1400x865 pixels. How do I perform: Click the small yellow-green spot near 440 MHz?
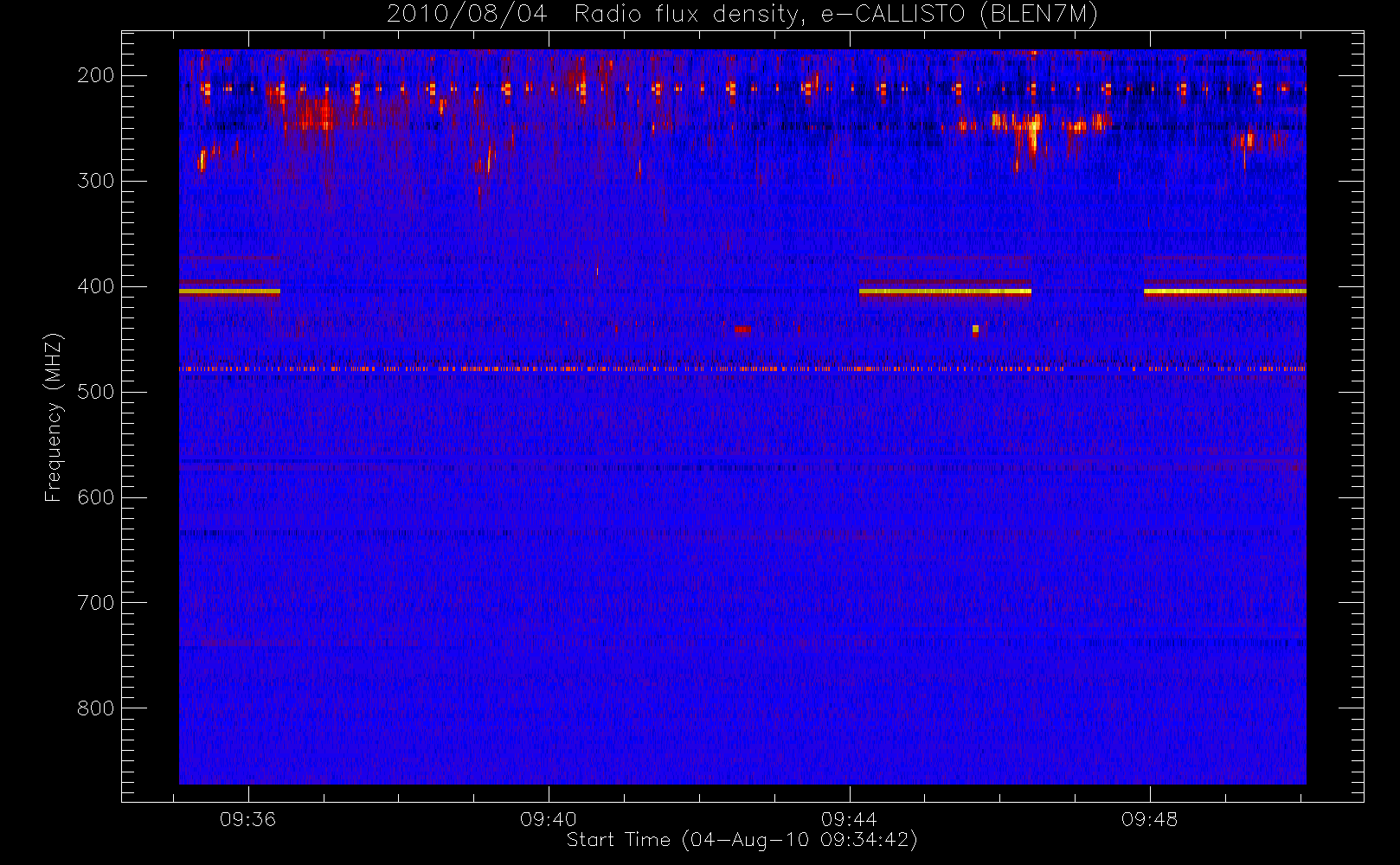point(975,329)
